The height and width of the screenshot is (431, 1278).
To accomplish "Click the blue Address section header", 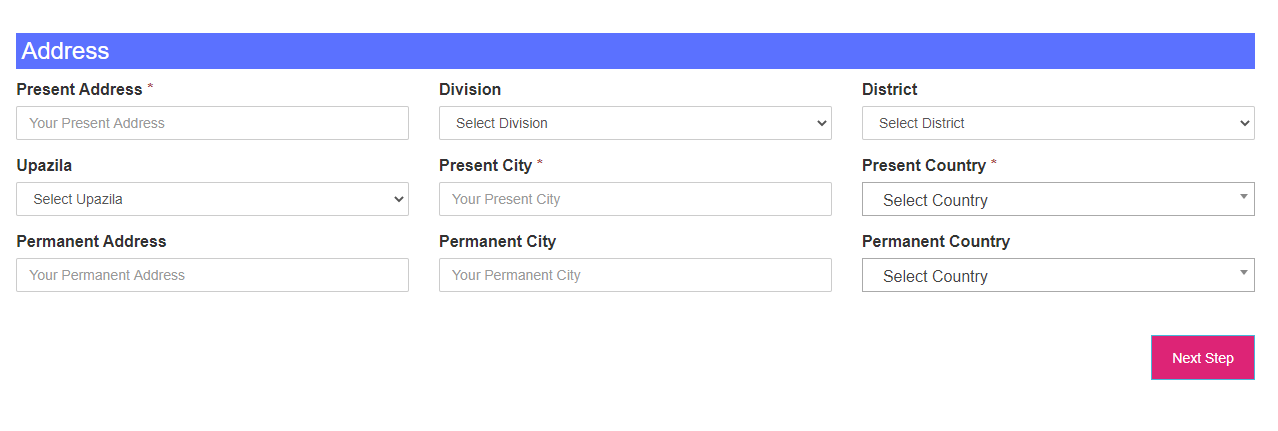I will pyautogui.click(x=635, y=51).
